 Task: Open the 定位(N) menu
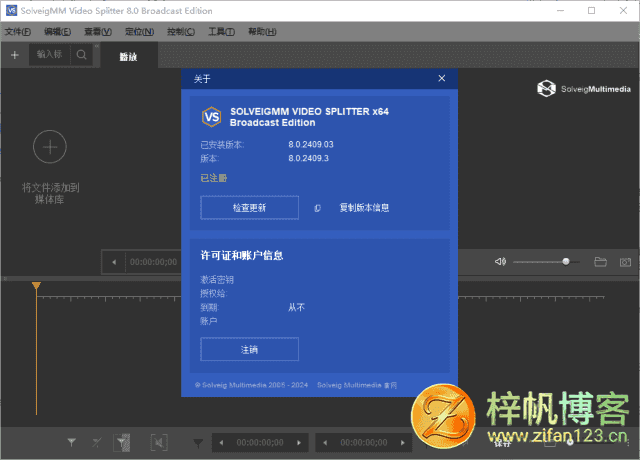[x=140, y=32]
